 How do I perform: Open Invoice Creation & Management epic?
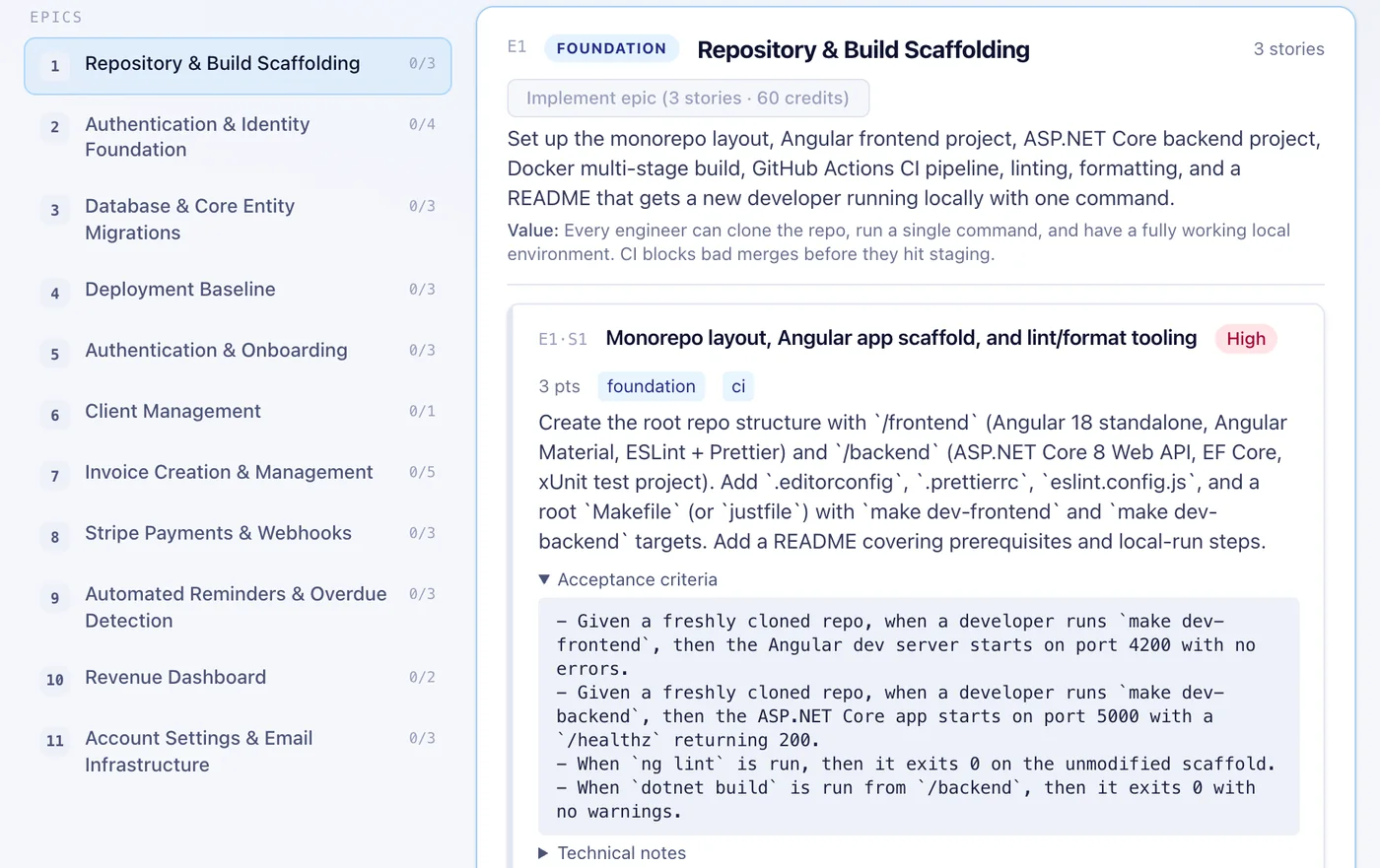click(238, 474)
